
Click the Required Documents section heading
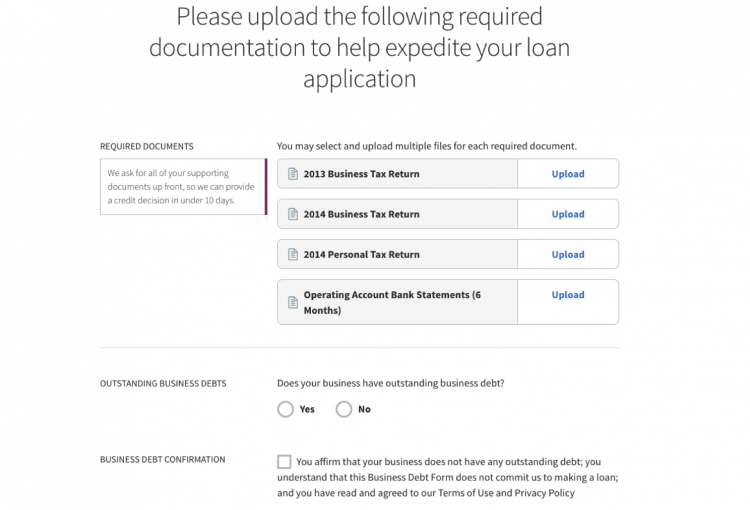coord(147,146)
